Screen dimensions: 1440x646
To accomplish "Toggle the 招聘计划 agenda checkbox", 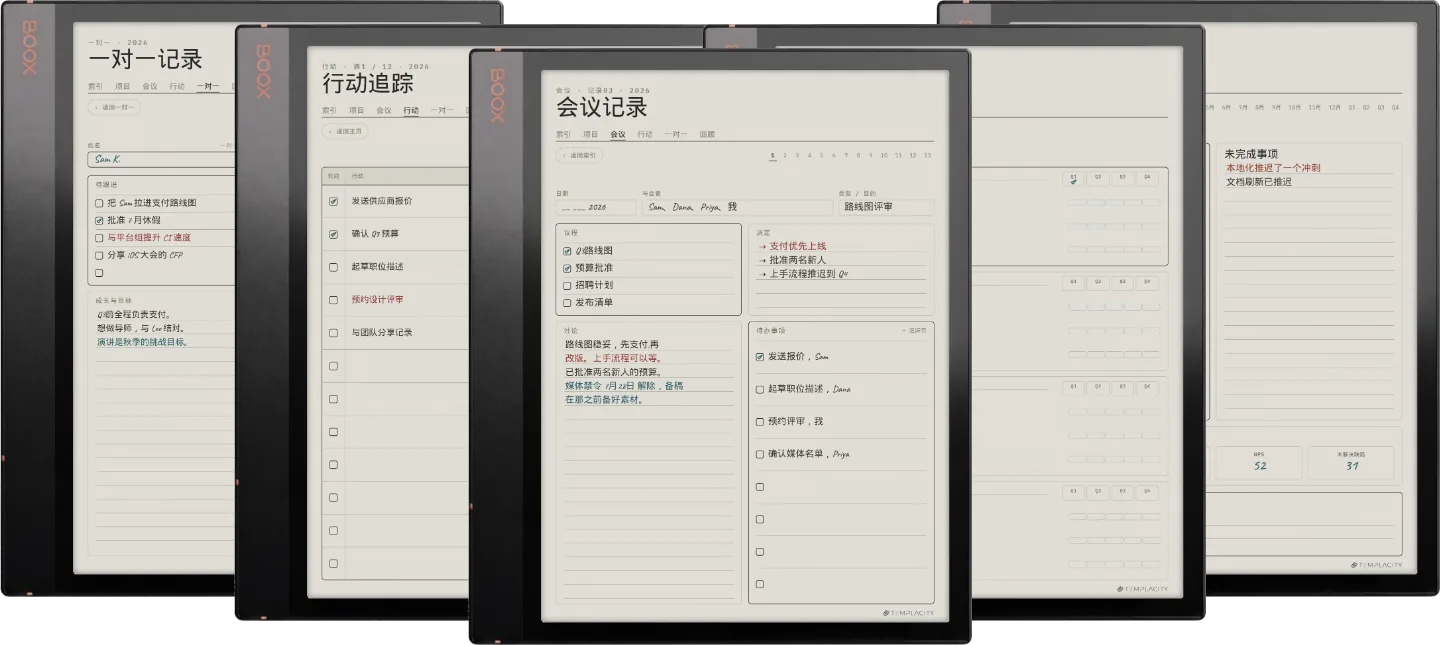I will [567, 285].
